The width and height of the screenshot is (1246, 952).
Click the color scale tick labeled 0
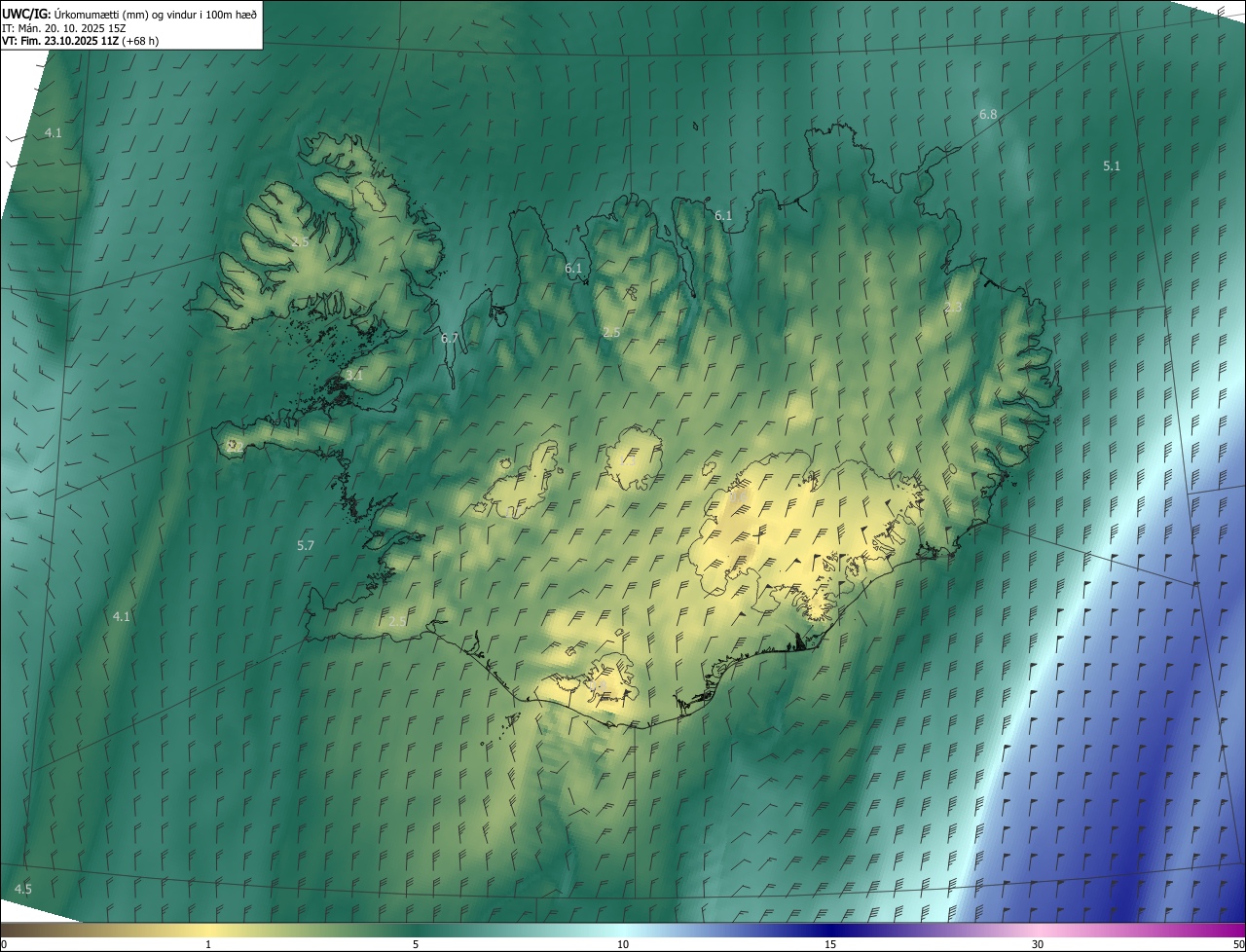pyautogui.click(x=4, y=944)
